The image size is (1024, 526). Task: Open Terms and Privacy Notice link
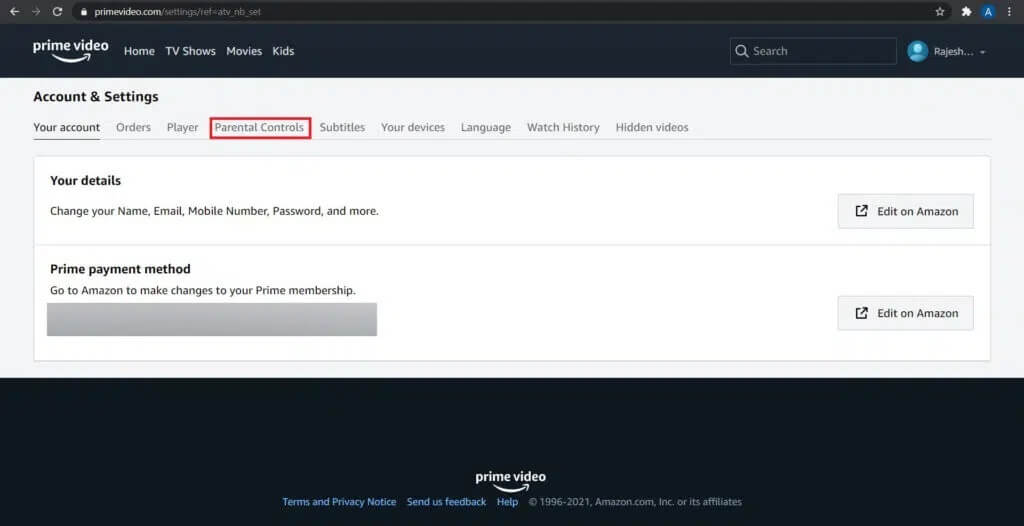tap(339, 502)
